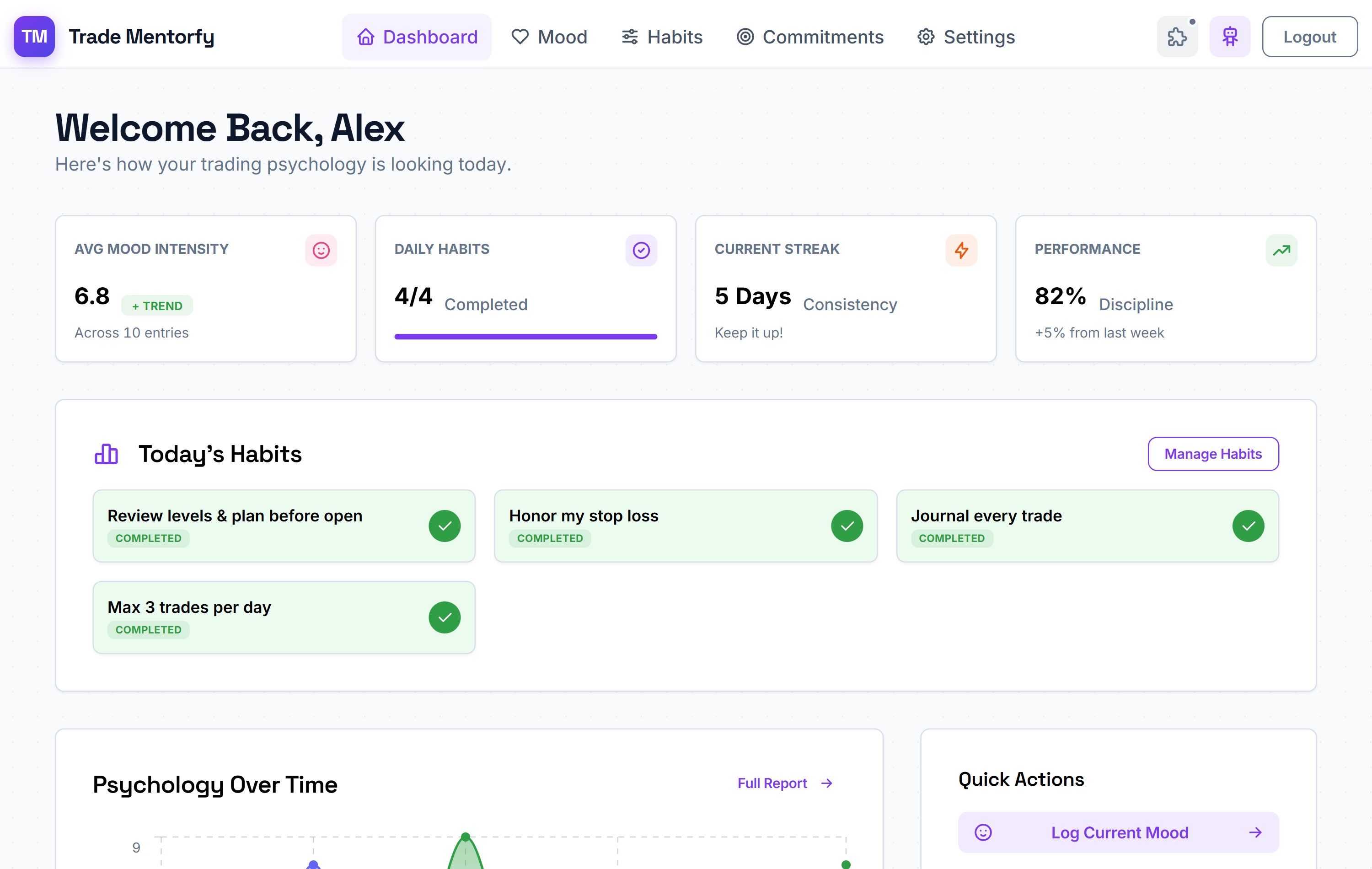Toggle check for Review levels & plan before open

445,526
